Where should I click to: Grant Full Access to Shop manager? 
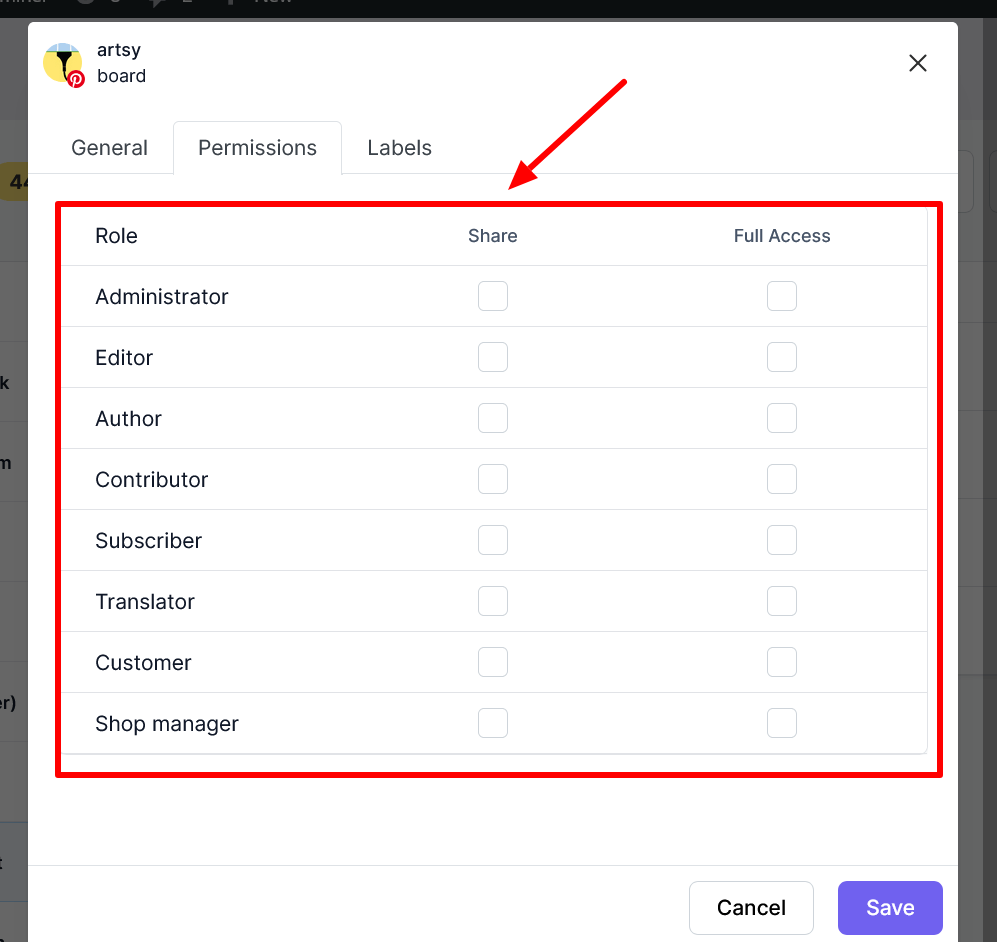pos(781,723)
